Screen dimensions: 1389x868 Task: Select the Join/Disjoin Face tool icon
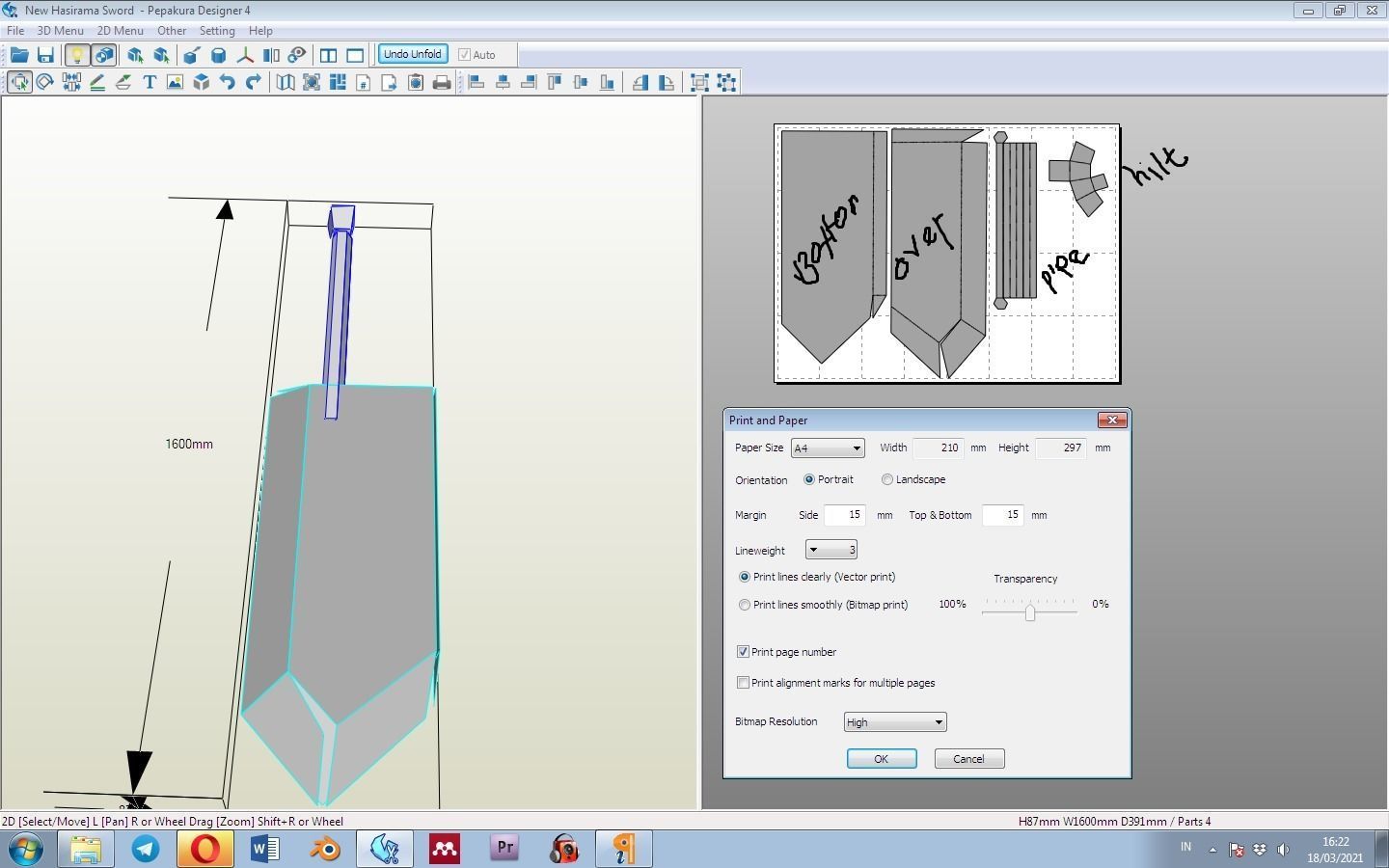click(70, 82)
